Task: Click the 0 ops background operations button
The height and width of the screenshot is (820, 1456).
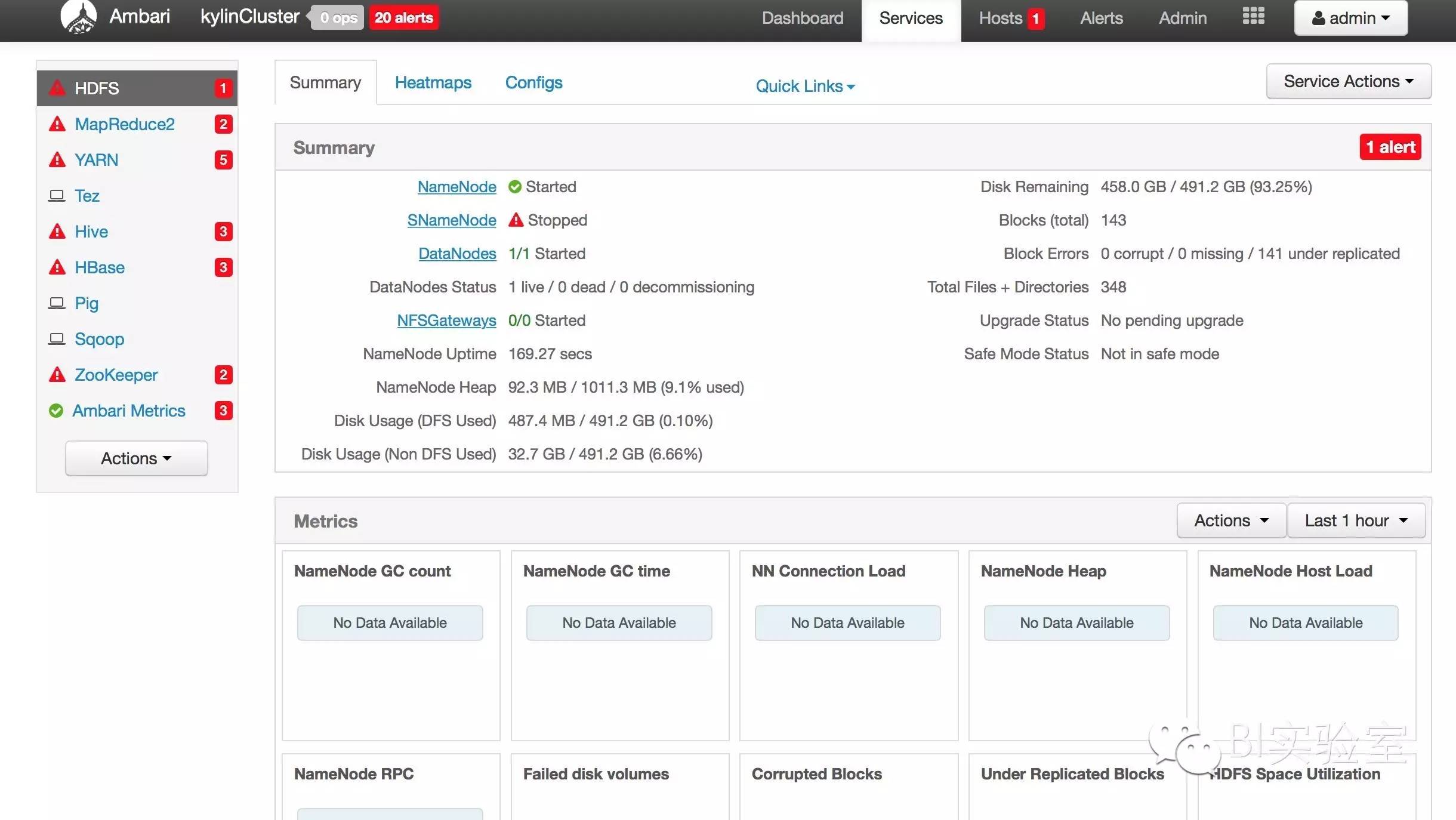Action: [x=338, y=18]
